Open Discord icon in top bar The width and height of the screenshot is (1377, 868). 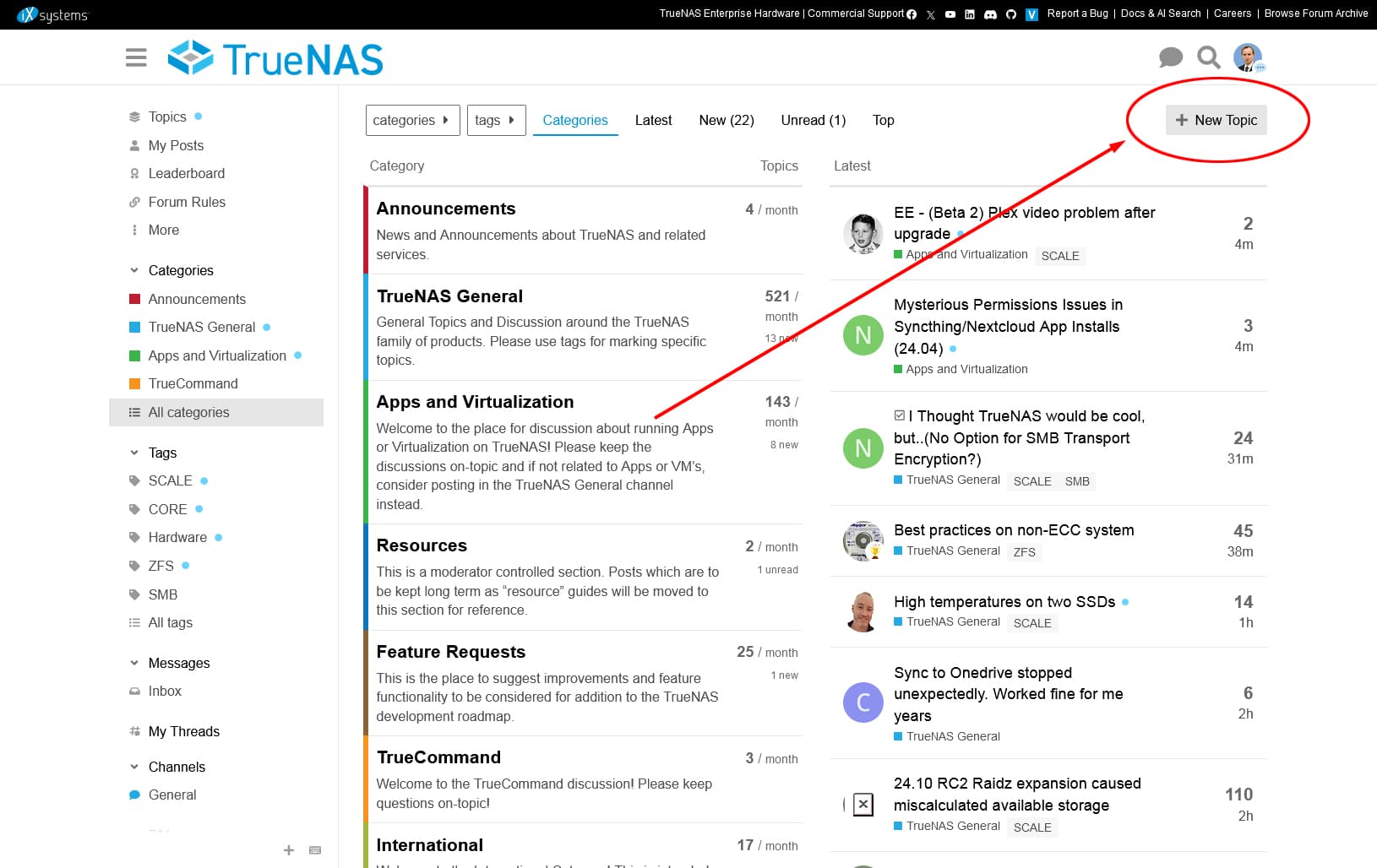click(990, 14)
